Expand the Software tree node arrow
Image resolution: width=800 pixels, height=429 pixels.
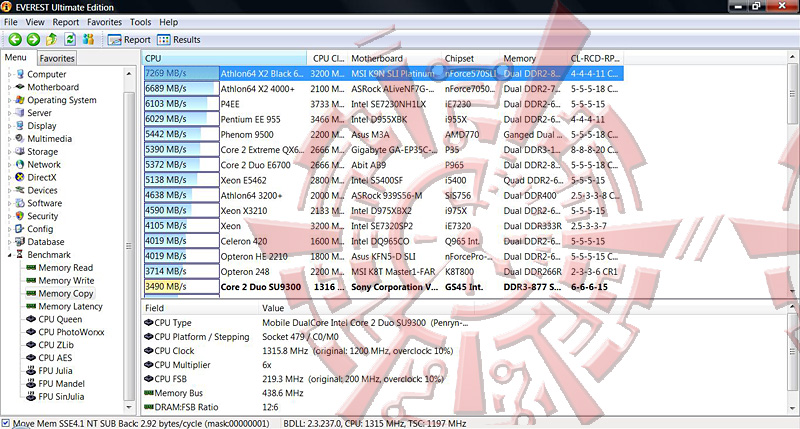[x=9, y=203]
